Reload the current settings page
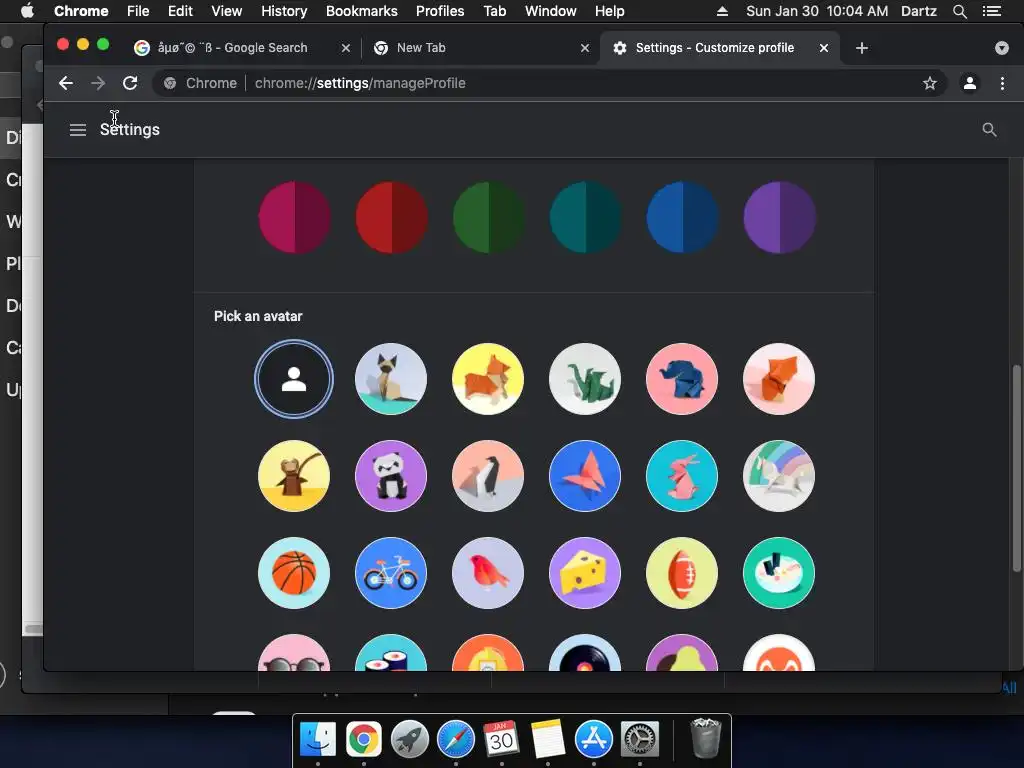Screen dimensions: 1024x768 130,83
